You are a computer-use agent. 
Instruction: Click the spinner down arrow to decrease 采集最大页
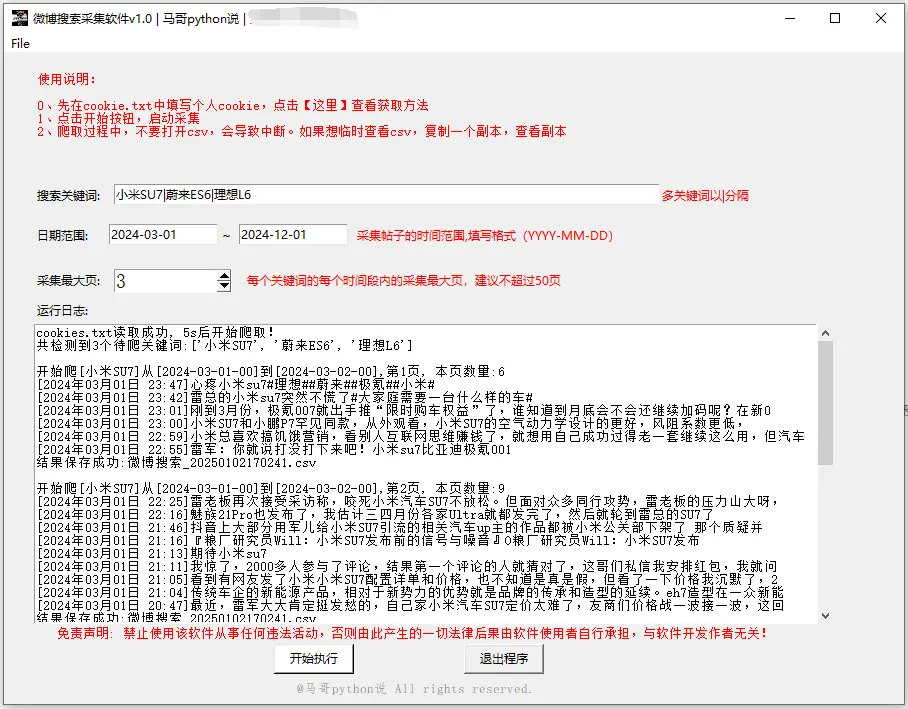(222, 288)
